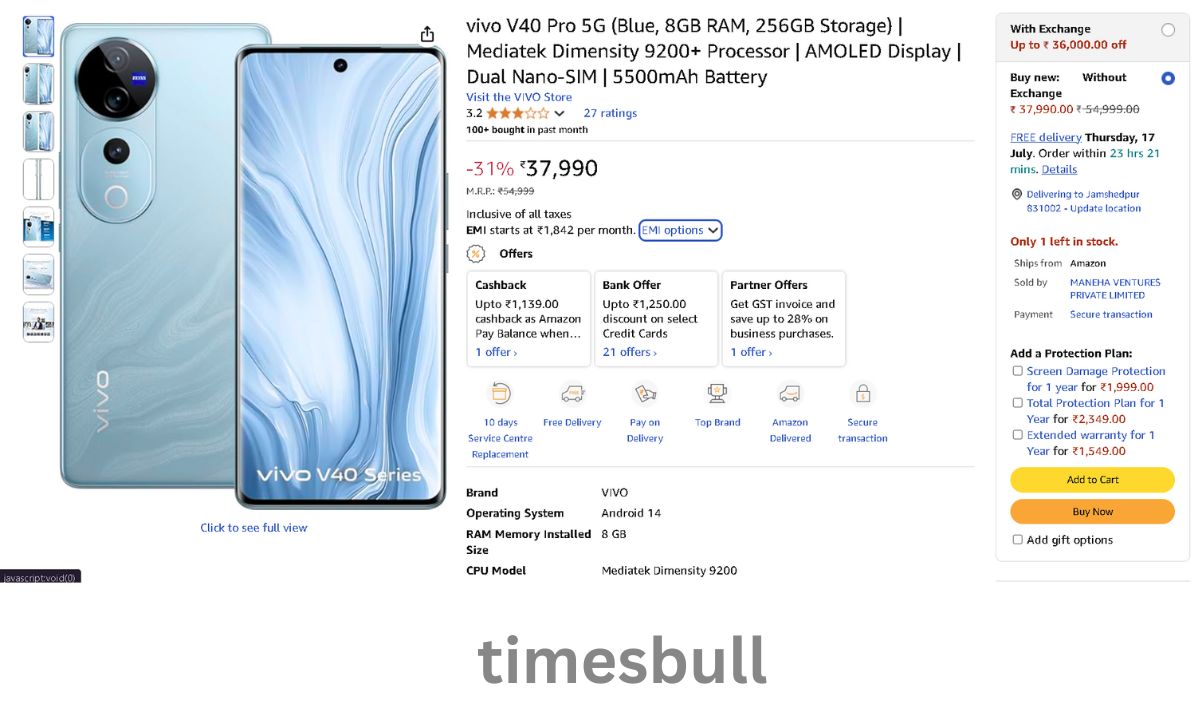Enable the Add gift options checkbox
Viewport: 1200px width, 720px height.
[1017, 540]
